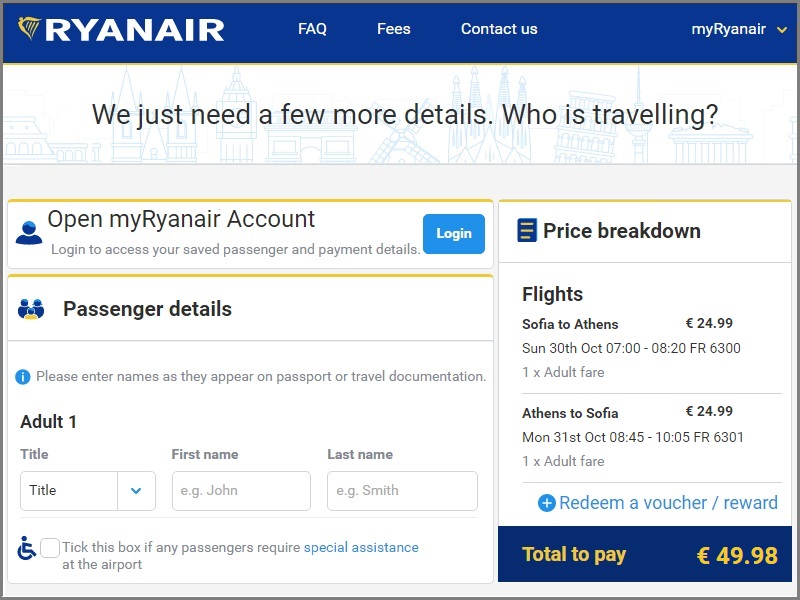Tick the special assistance checkbox
Image resolution: width=800 pixels, height=600 pixels.
pyautogui.click(x=50, y=548)
